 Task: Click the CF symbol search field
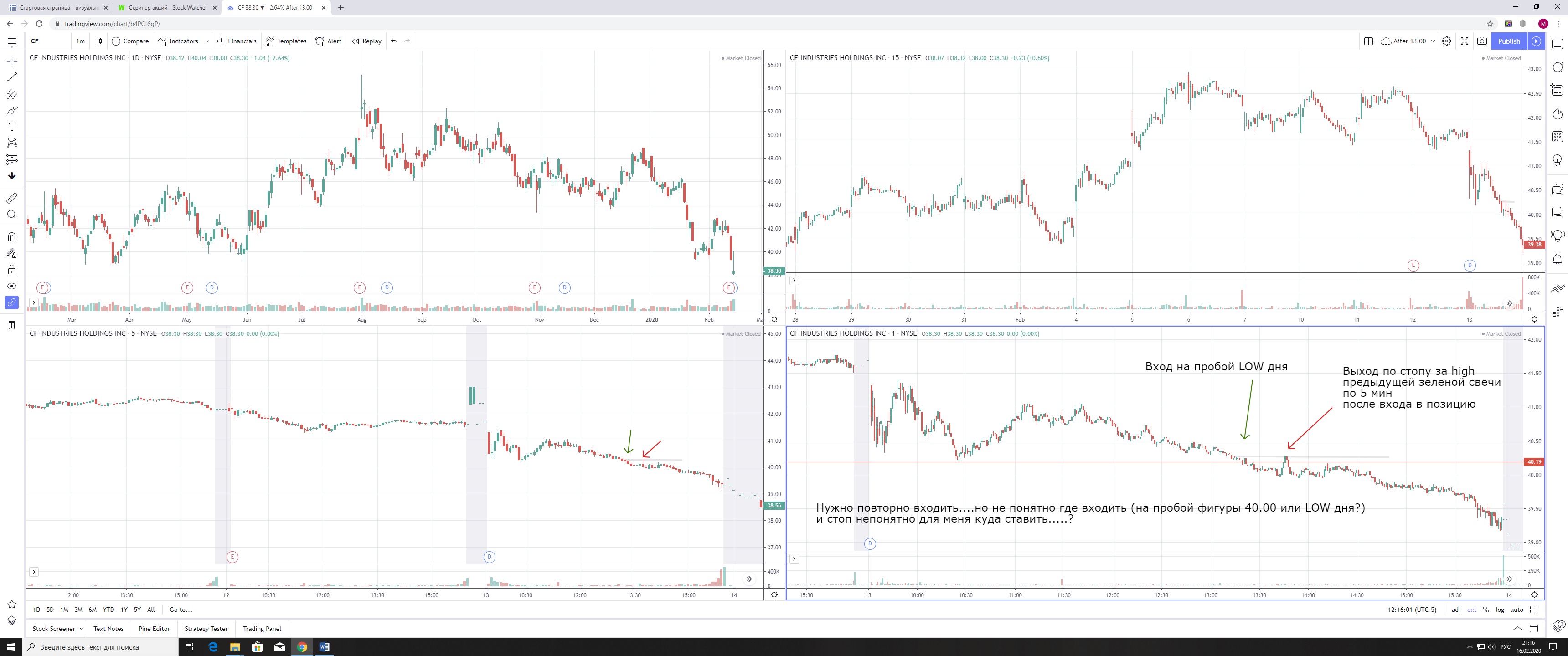click(49, 41)
